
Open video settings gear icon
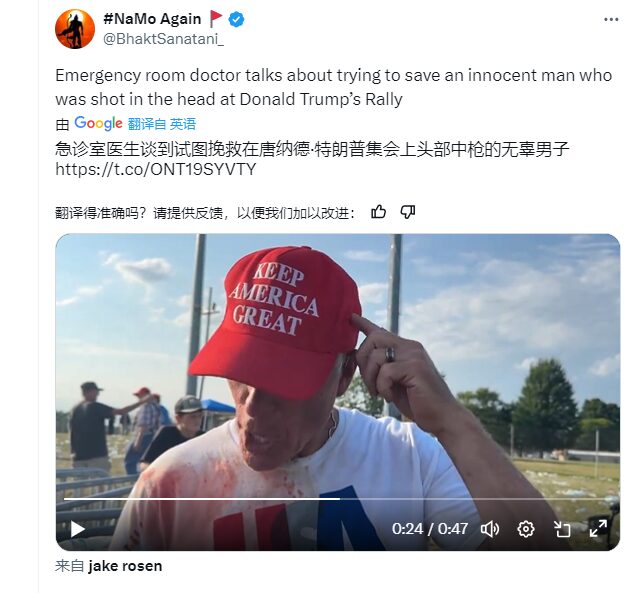[x=526, y=529]
